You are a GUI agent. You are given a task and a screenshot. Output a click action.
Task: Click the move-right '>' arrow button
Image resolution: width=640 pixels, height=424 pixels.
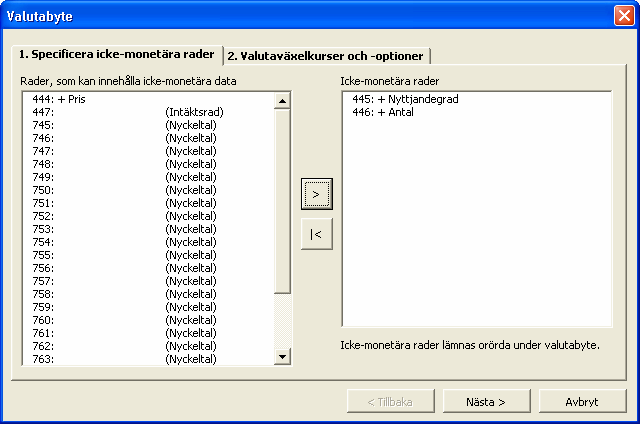coord(316,194)
